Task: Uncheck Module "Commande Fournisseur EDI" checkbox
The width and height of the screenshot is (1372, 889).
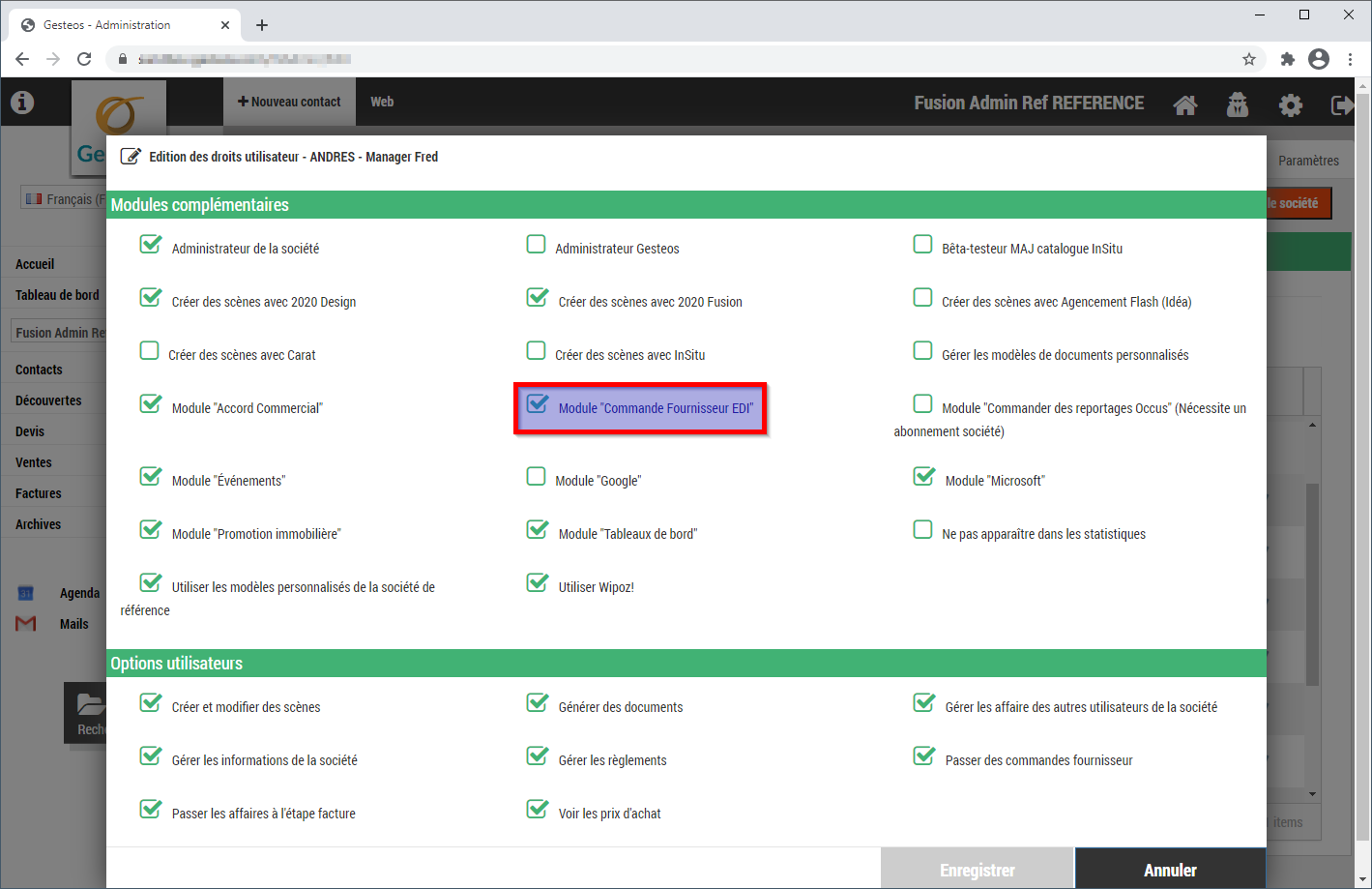Action: (x=538, y=404)
